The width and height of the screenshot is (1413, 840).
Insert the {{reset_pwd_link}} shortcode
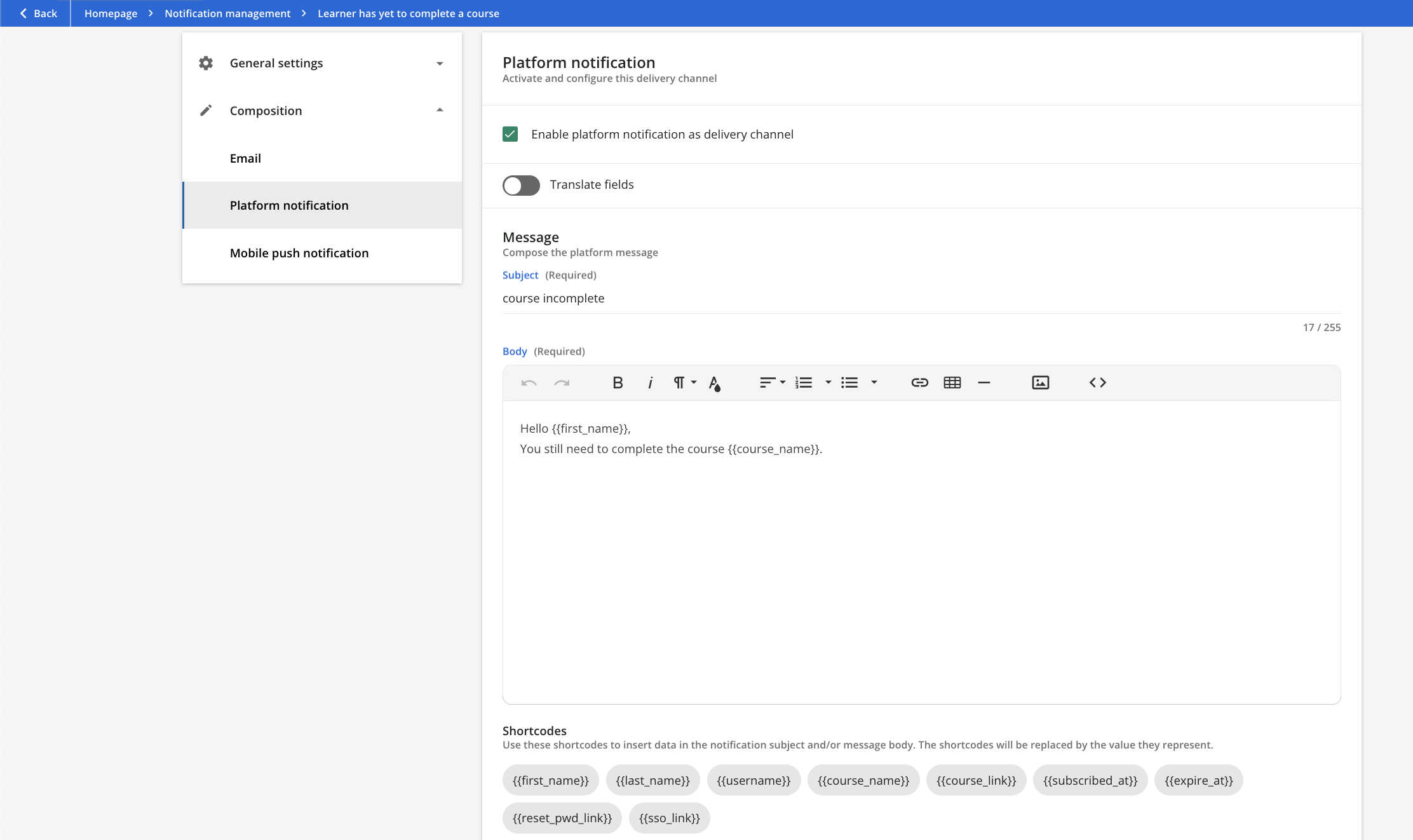[562, 818]
